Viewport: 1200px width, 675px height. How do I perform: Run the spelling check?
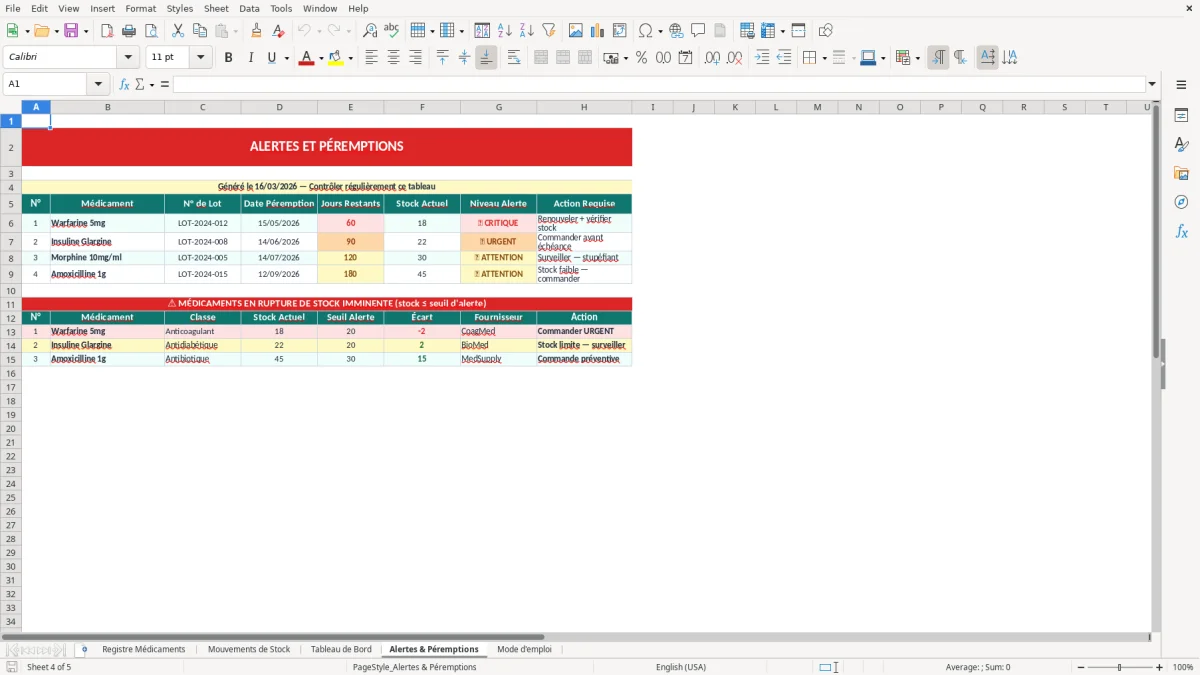(x=392, y=30)
